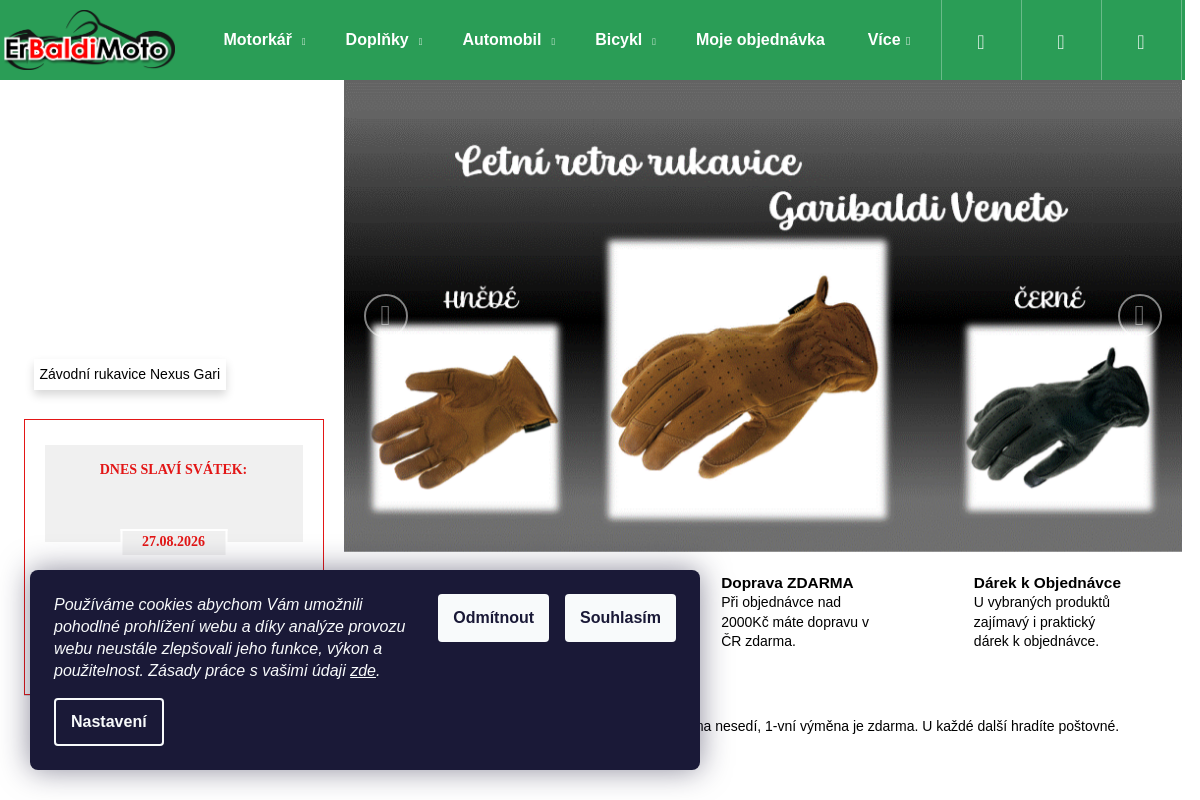Click the date 27.08.2026
Screen dimensions: 1200x800
[x=173, y=542]
